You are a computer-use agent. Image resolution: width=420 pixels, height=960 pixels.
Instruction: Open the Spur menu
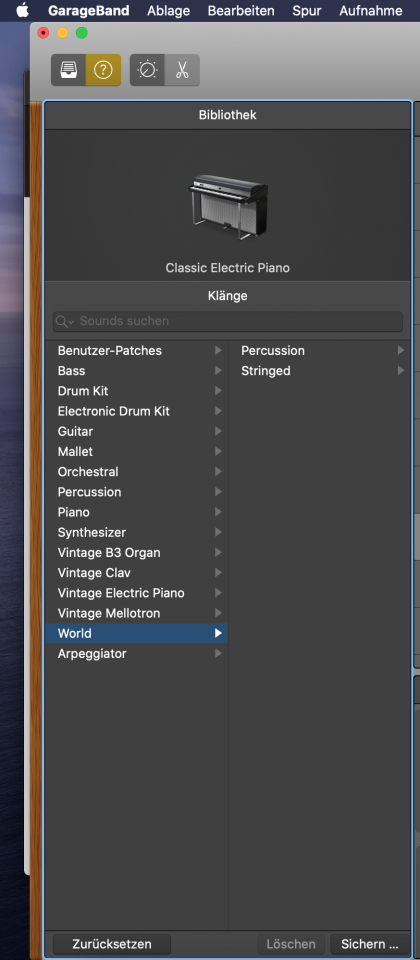307,10
